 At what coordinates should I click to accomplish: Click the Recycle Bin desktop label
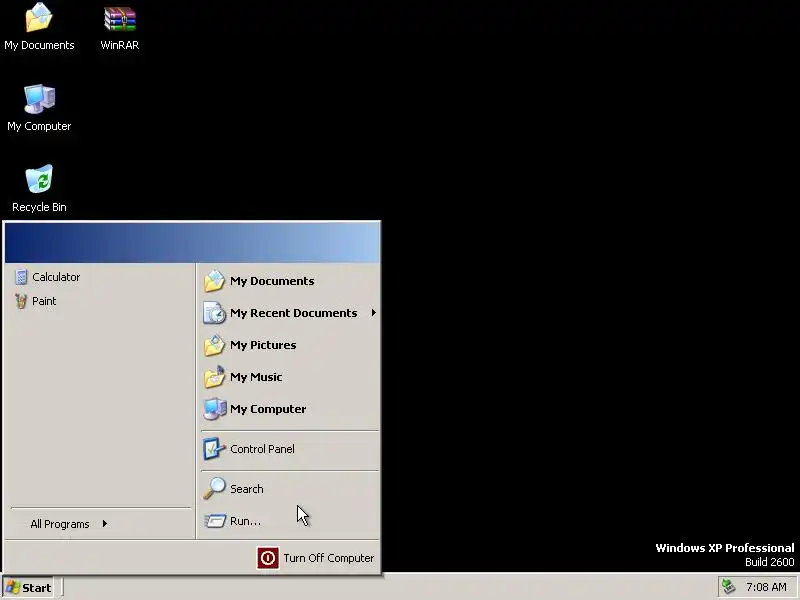39,207
